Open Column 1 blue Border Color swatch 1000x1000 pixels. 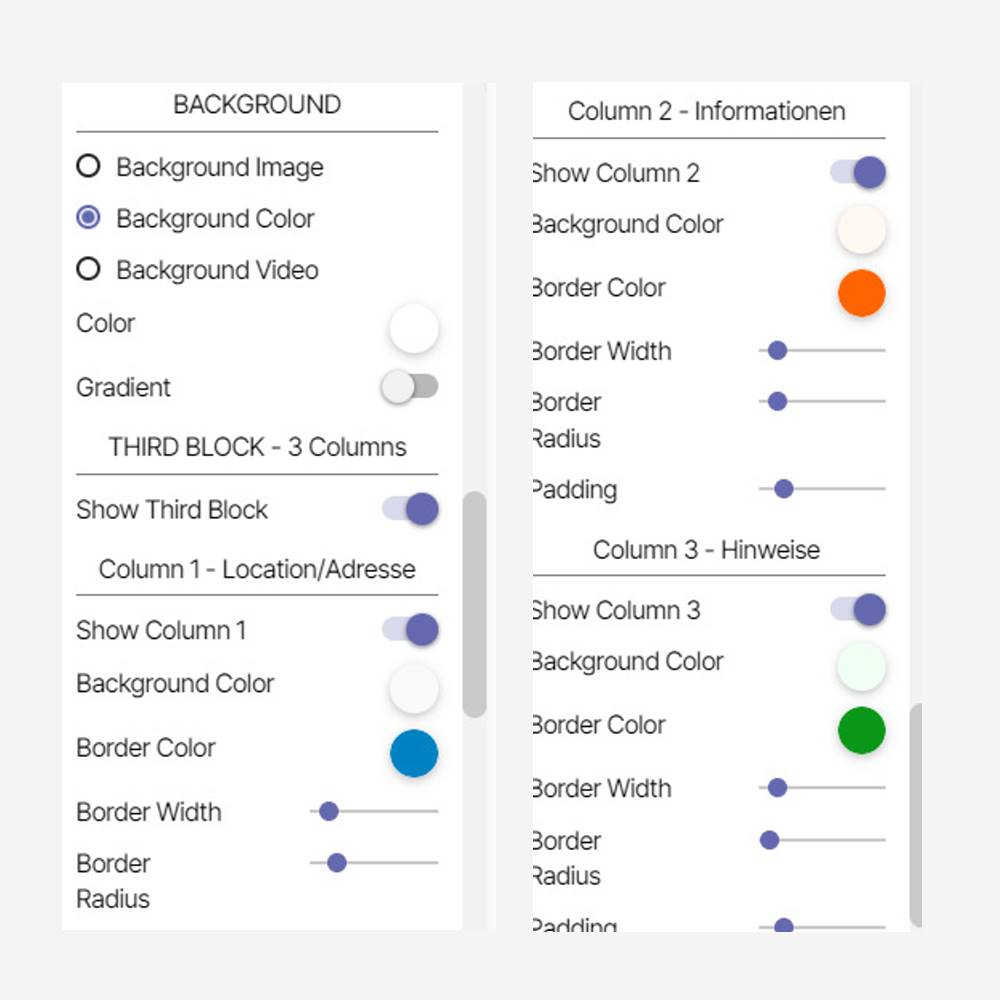click(x=414, y=753)
